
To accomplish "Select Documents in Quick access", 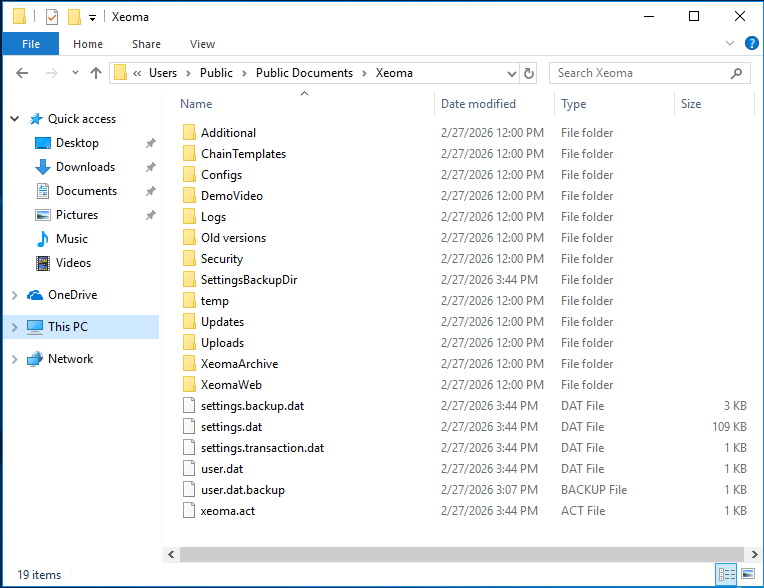I will click(86, 190).
